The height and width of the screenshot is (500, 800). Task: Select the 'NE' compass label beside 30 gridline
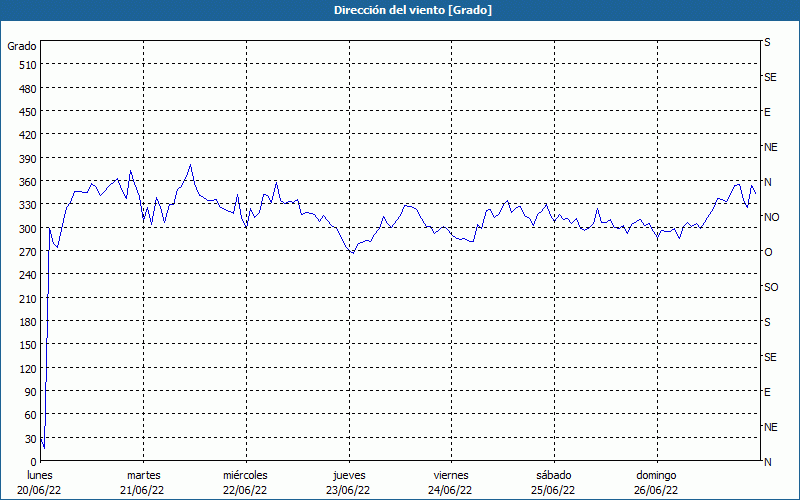click(x=771, y=427)
